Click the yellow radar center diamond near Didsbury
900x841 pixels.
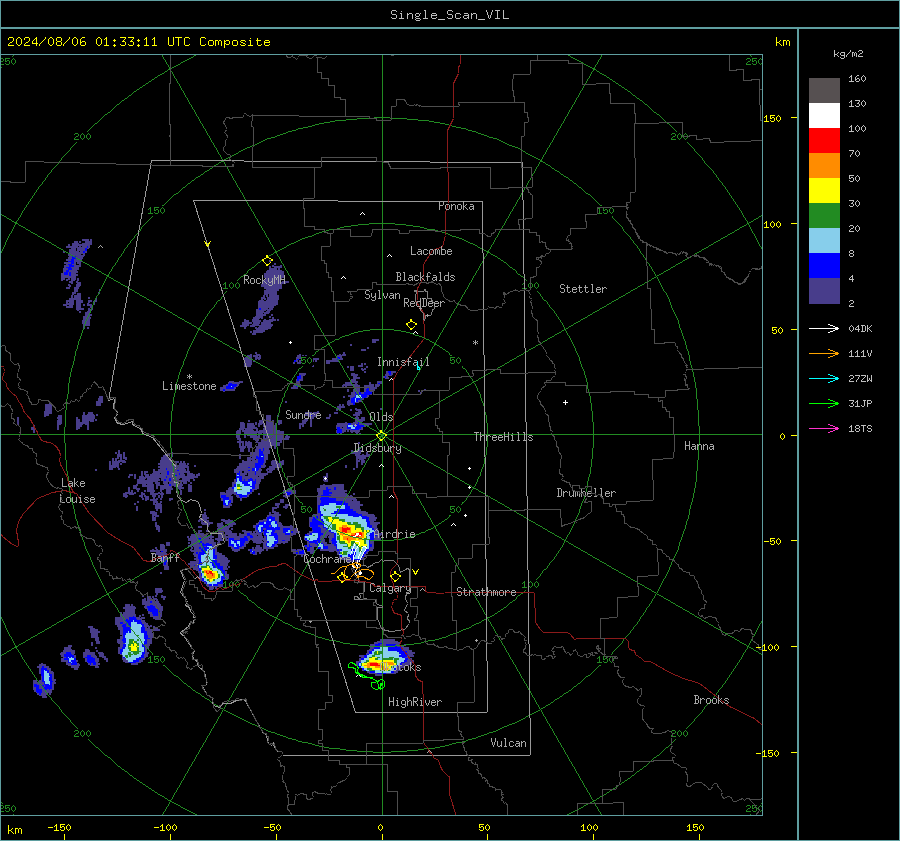[381, 436]
